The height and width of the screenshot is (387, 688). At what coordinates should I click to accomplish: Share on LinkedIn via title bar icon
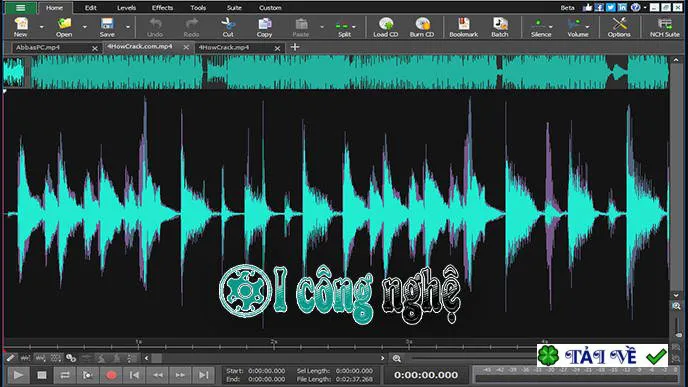[x=622, y=7]
